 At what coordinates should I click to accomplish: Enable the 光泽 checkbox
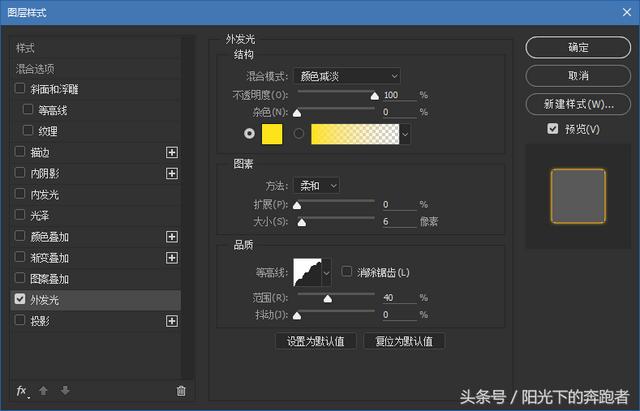[20, 215]
